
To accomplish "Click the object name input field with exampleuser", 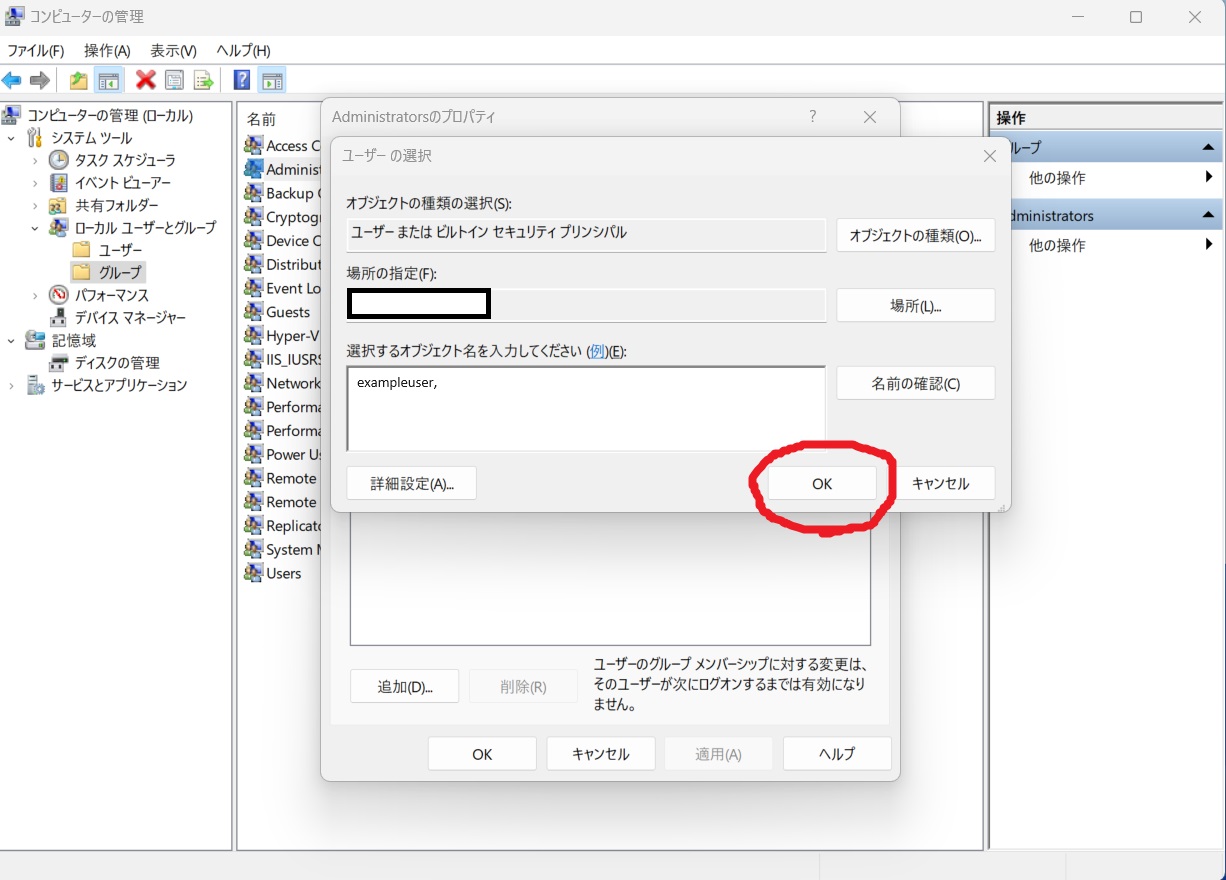I will (x=585, y=408).
